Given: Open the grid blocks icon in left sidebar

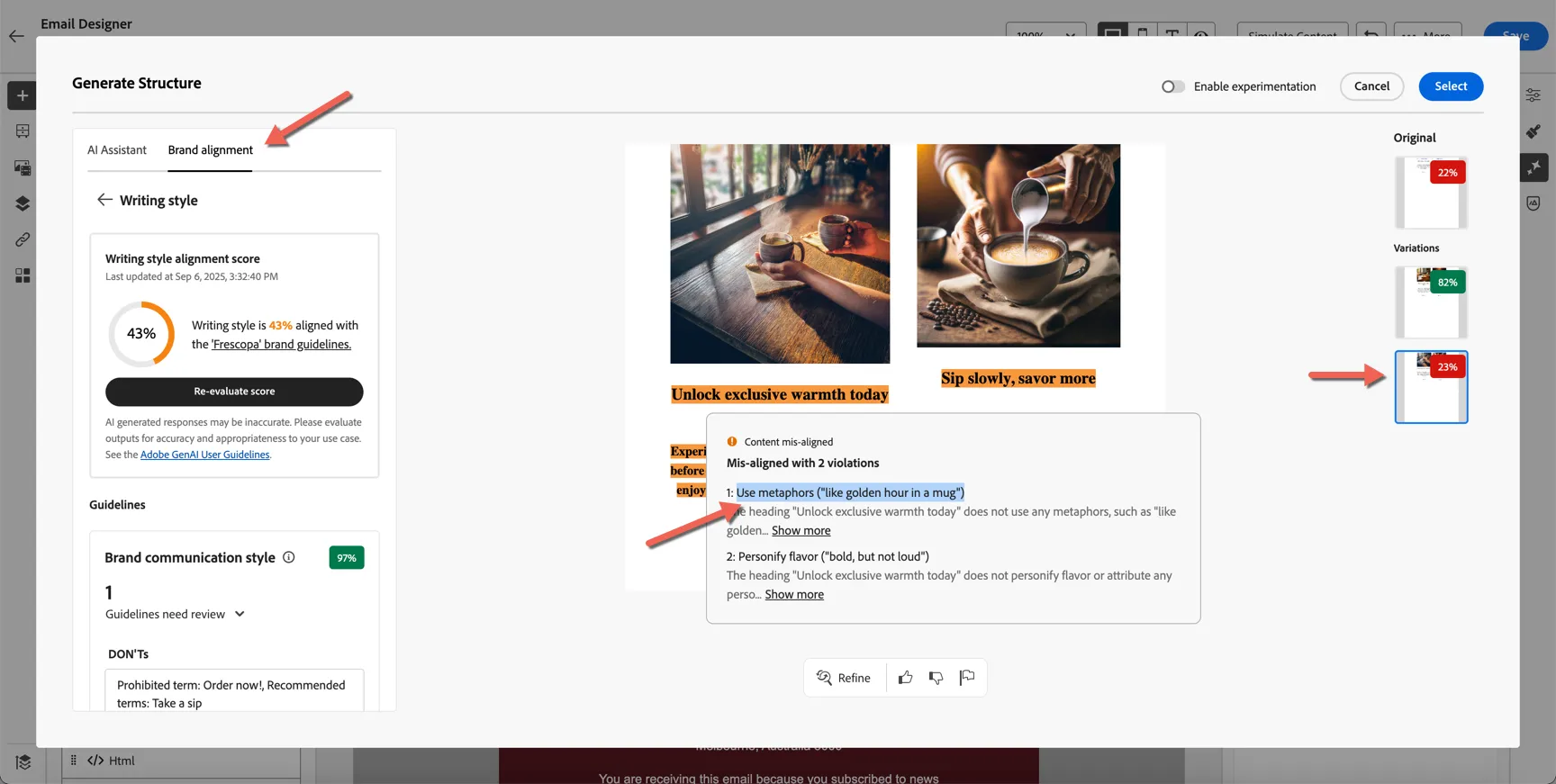Looking at the screenshot, I should (x=23, y=275).
